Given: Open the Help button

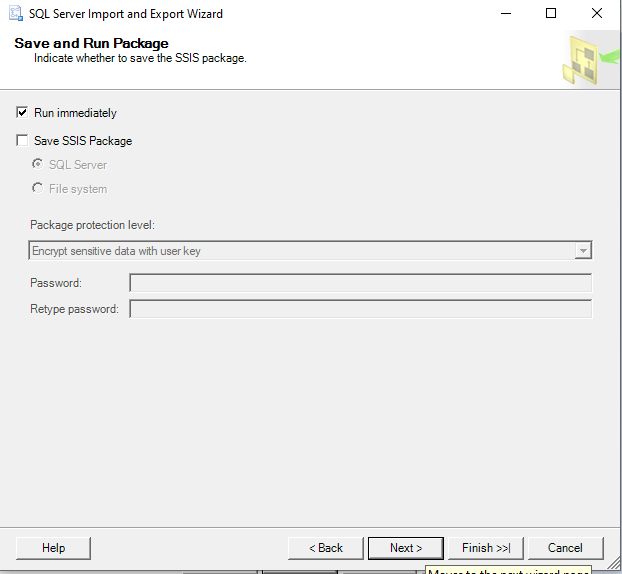Looking at the screenshot, I should (x=53, y=548).
